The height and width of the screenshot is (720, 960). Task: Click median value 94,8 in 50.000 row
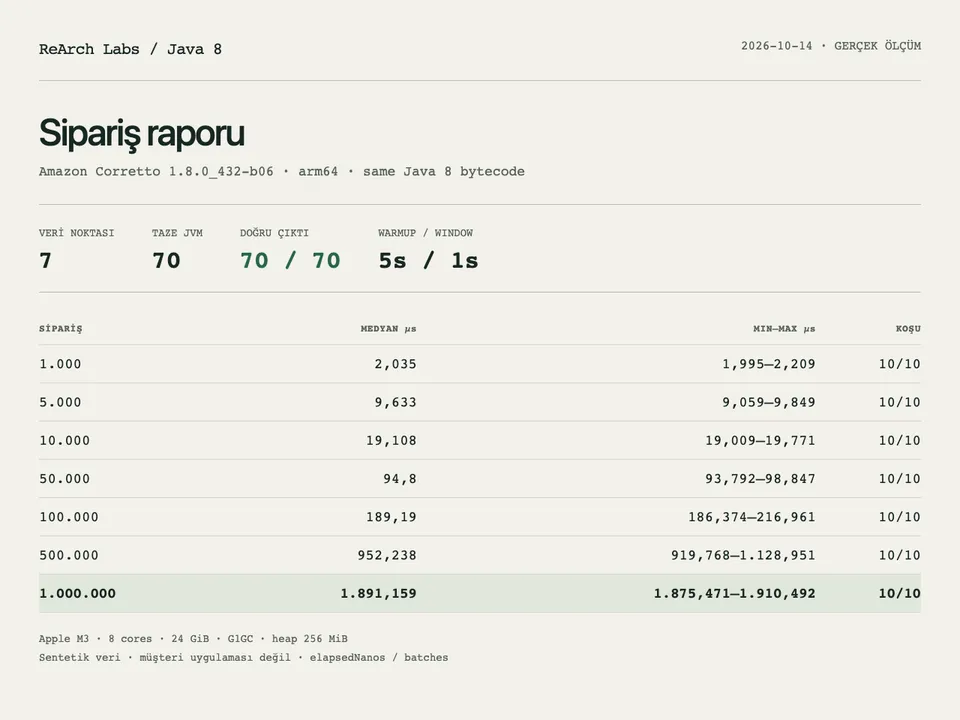point(400,479)
